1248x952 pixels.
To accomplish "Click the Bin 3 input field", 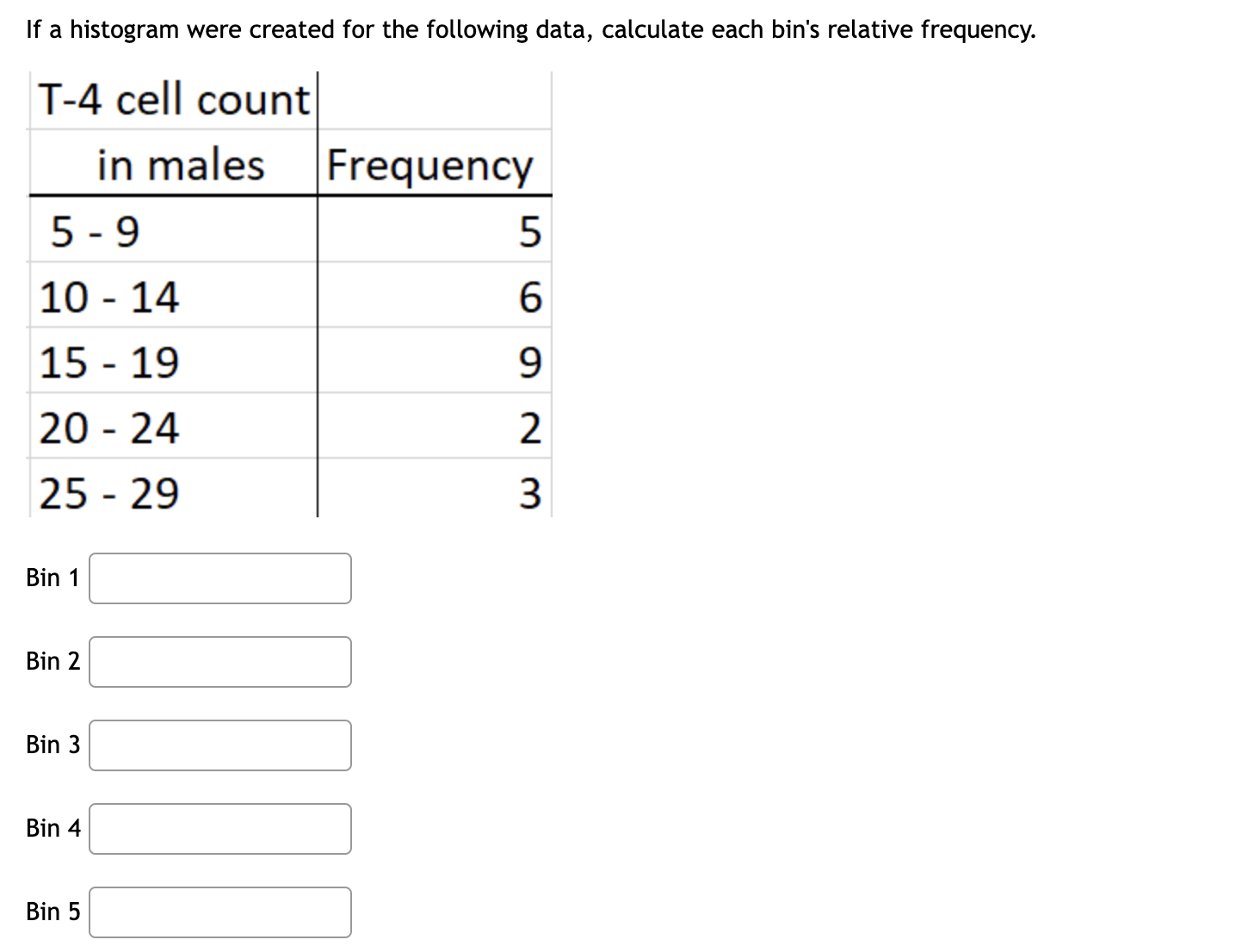I will [219, 745].
